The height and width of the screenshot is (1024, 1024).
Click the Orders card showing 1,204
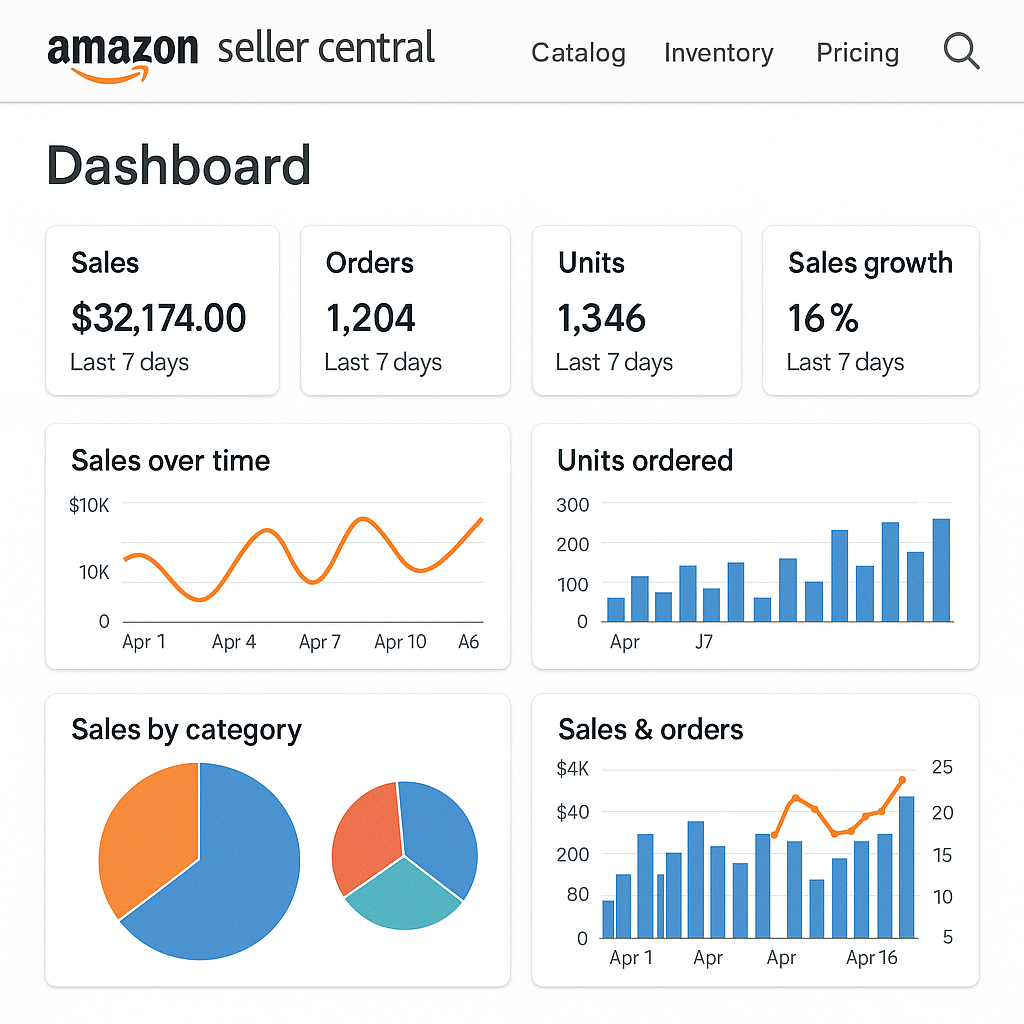(x=404, y=310)
